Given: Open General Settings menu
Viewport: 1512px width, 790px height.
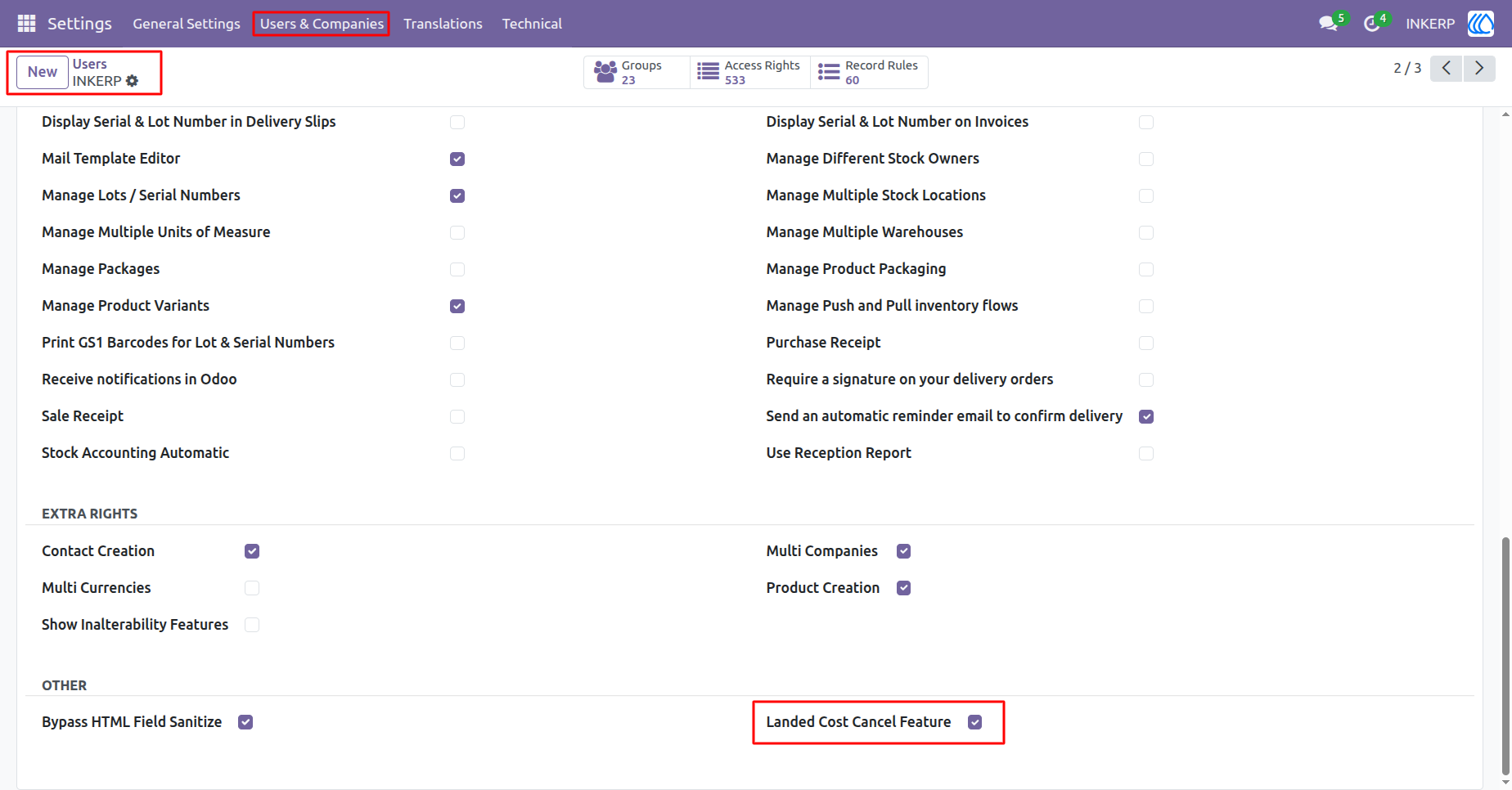Looking at the screenshot, I should pos(187,24).
